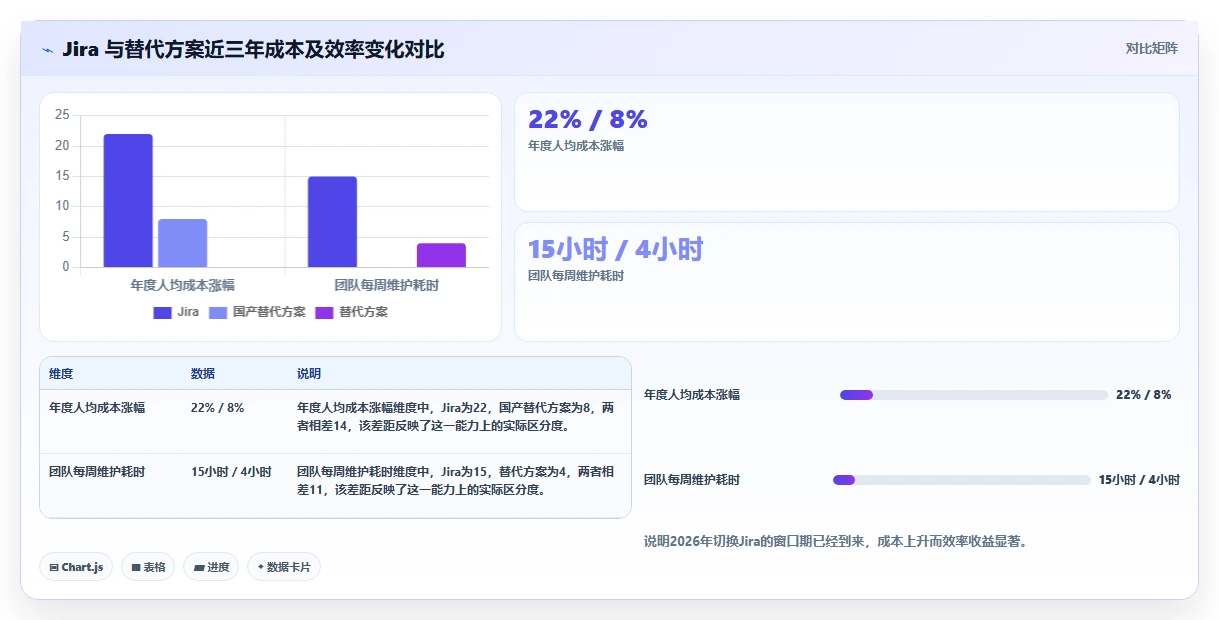The image size is (1219, 620).
Task: Select the 22% / 8% data card
Action: point(846,152)
